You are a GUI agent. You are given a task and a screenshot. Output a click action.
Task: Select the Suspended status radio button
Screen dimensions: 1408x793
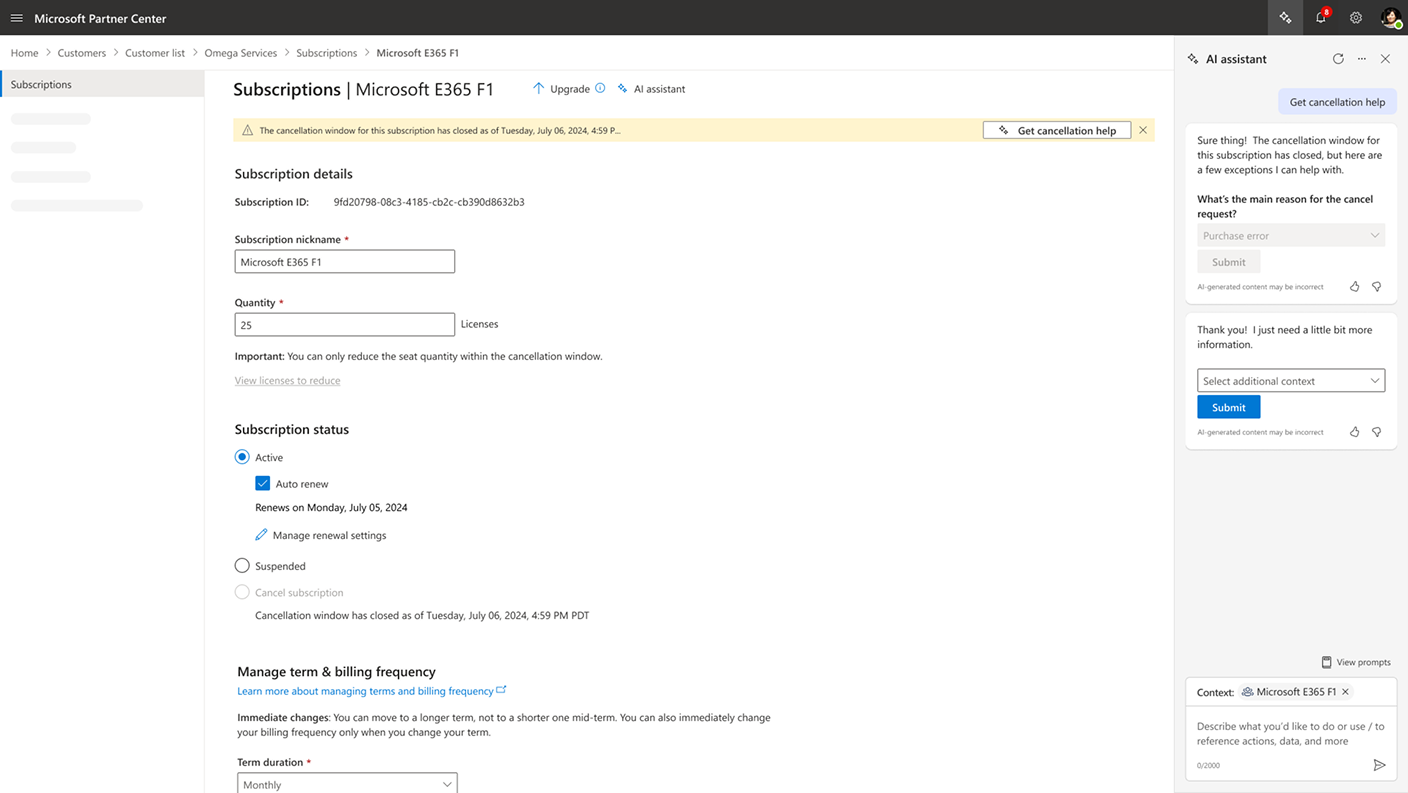pyautogui.click(x=242, y=566)
